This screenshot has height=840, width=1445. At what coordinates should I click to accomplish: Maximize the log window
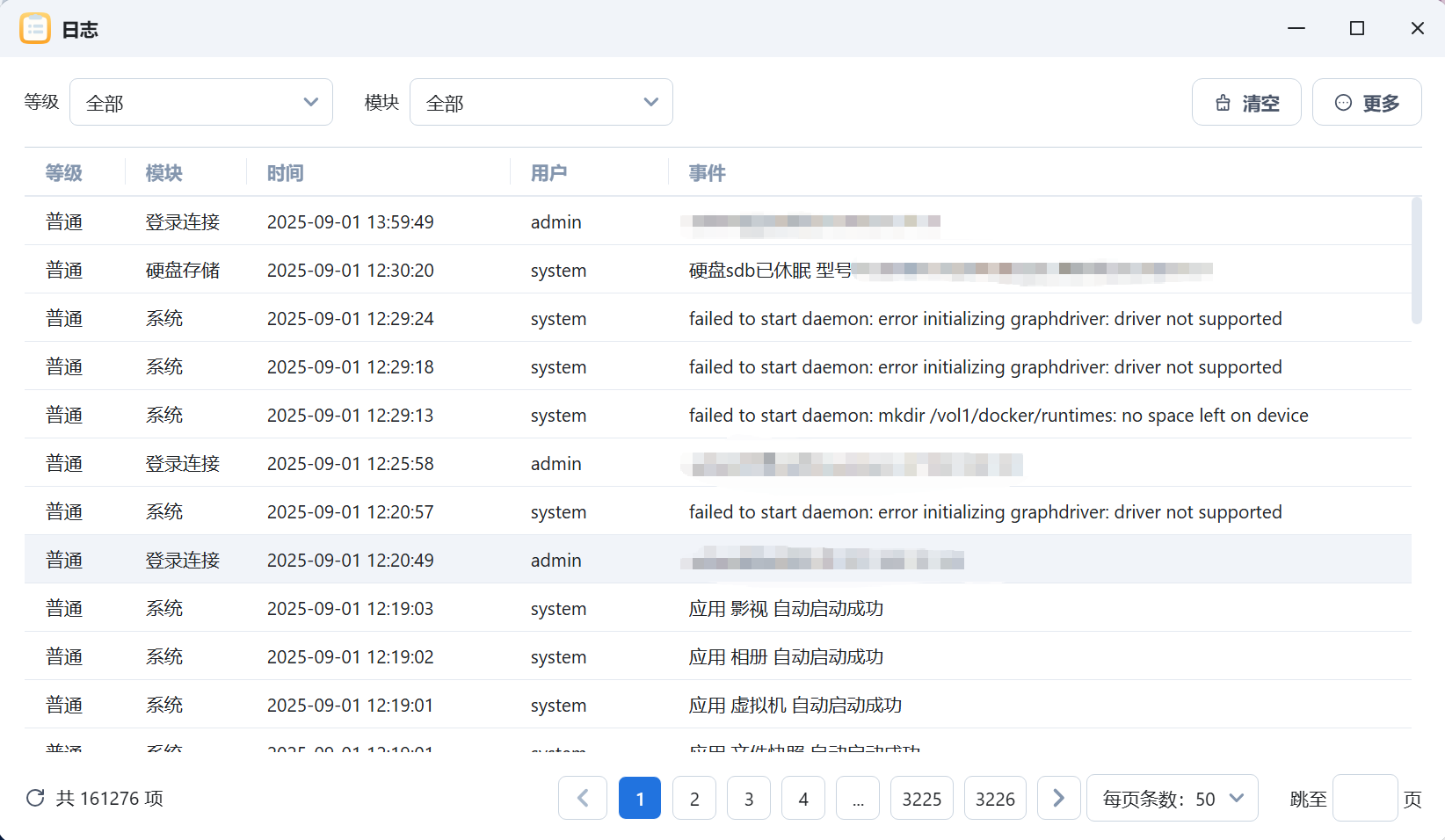point(1356,29)
